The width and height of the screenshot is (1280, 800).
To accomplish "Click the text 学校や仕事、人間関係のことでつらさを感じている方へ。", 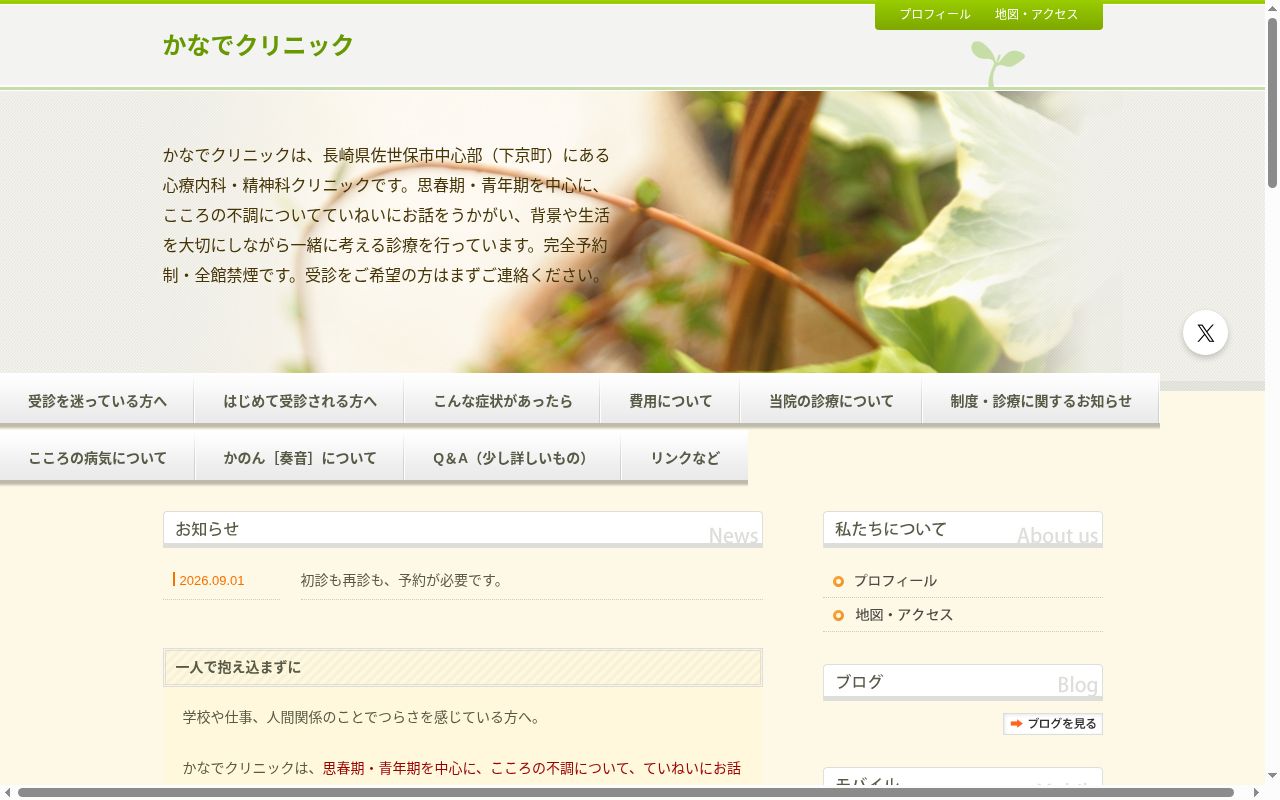I will coord(363,717).
